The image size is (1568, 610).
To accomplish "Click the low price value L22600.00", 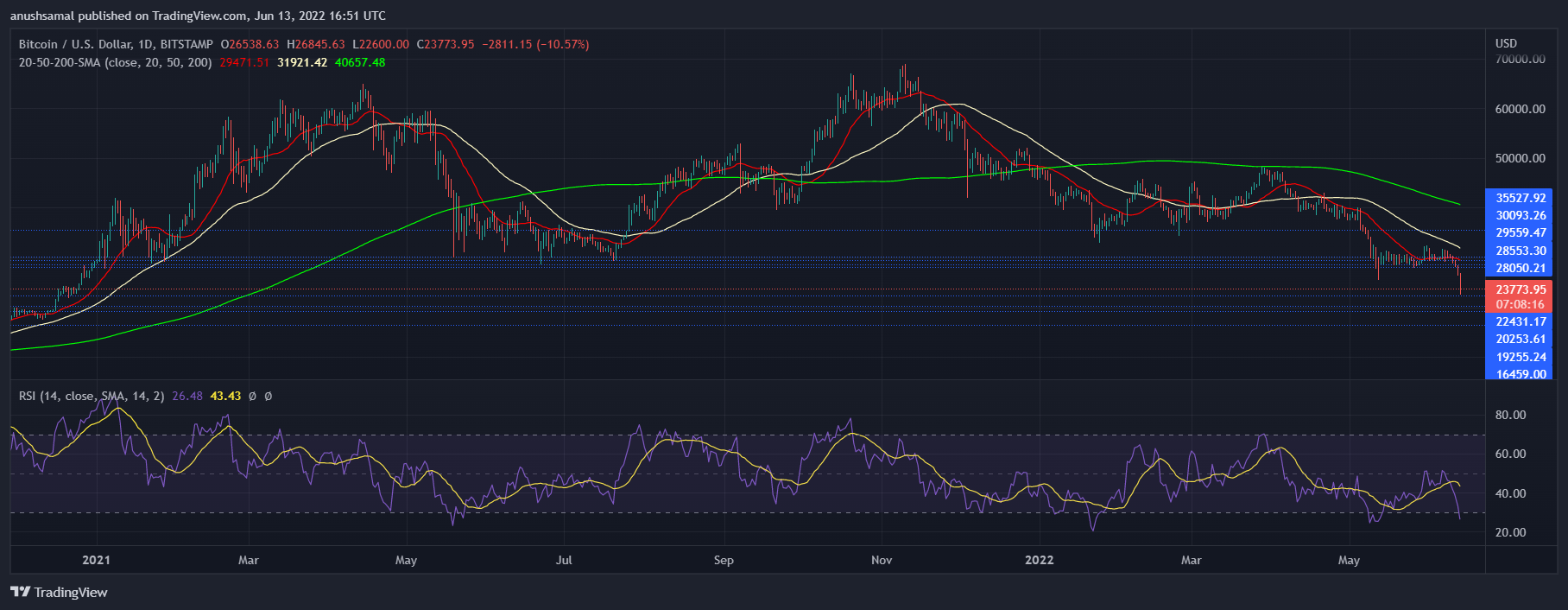I will [x=381, y=44].
